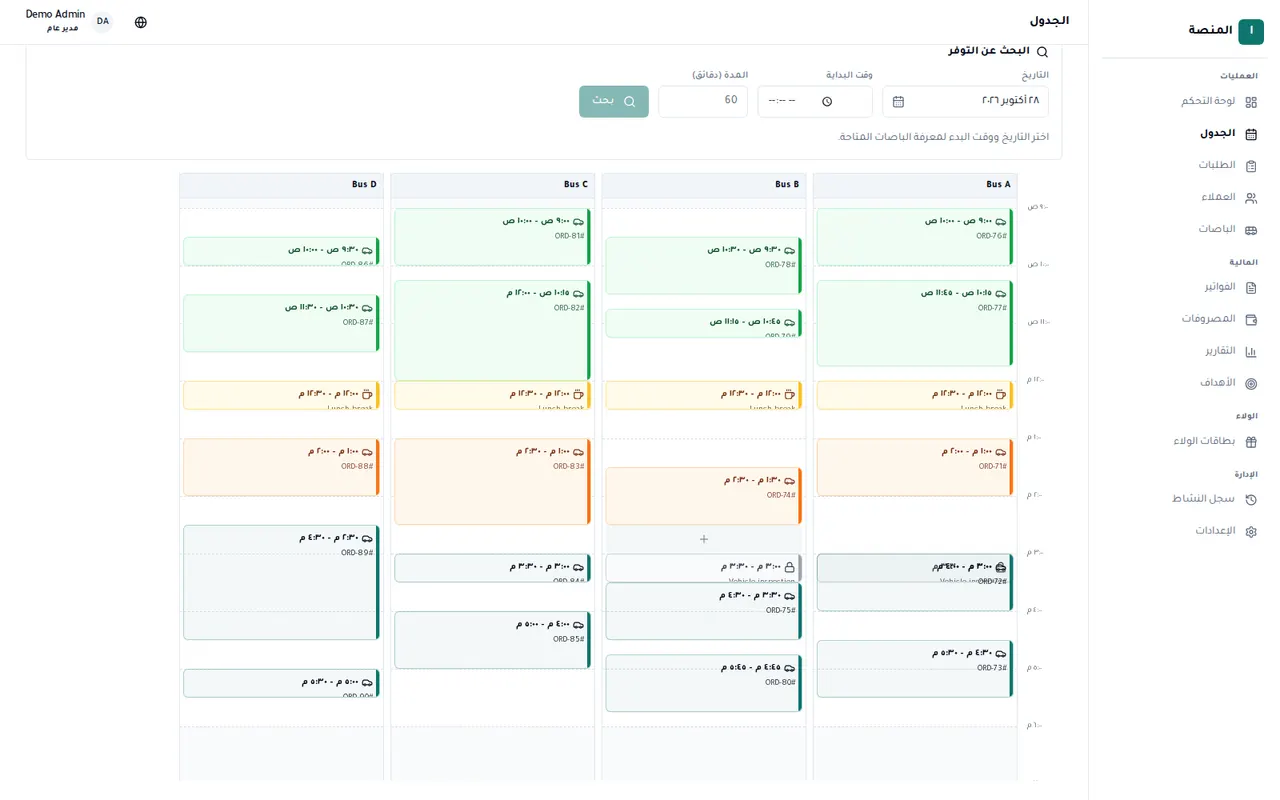Image resolution: width=1280 pixels, height=800 pixels.
Task: Select the ORD-80 booking block
Action: [704, 683]
